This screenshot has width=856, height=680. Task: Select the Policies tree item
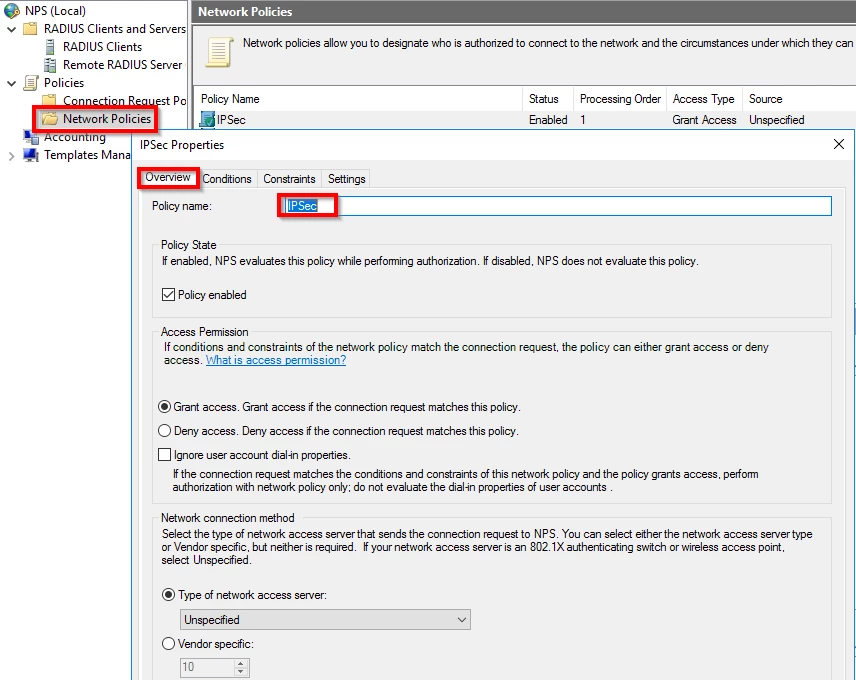pos(64,83)
